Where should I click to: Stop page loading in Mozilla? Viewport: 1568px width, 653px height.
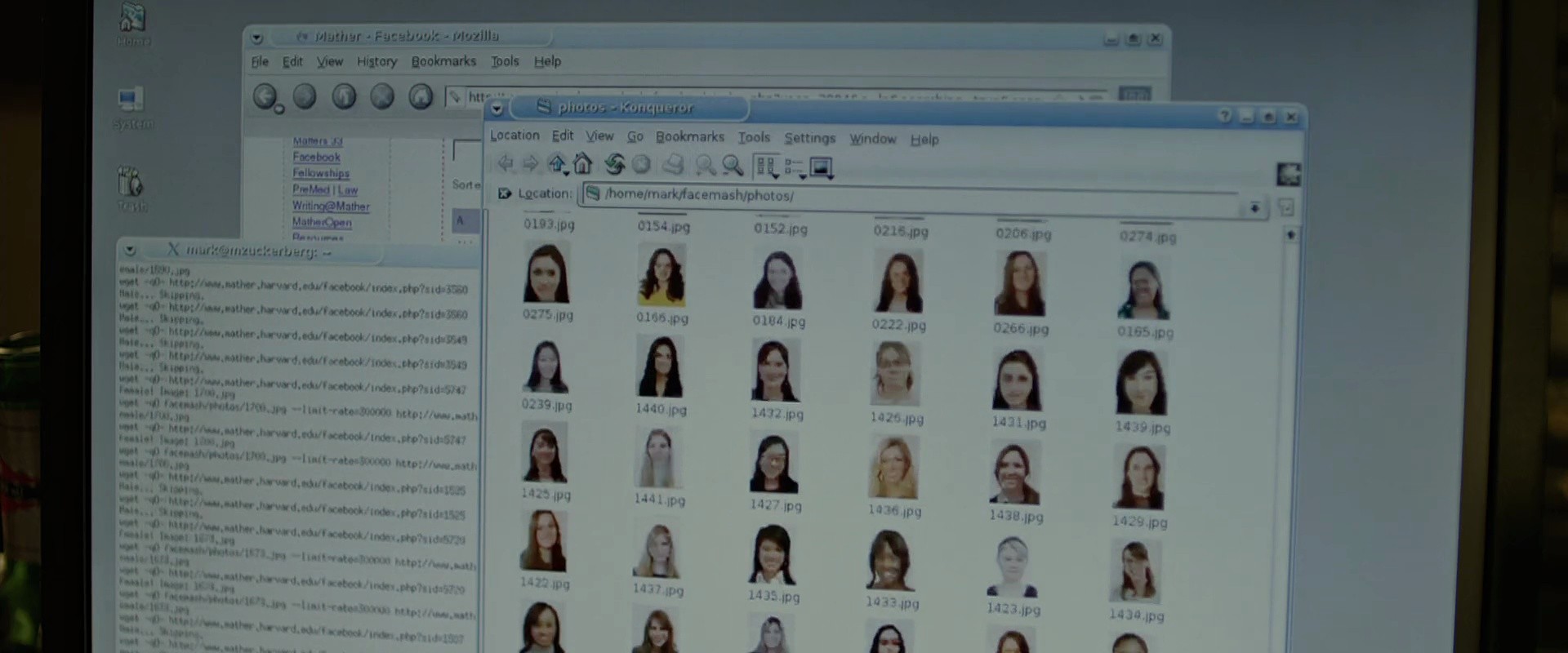point(382,96)
